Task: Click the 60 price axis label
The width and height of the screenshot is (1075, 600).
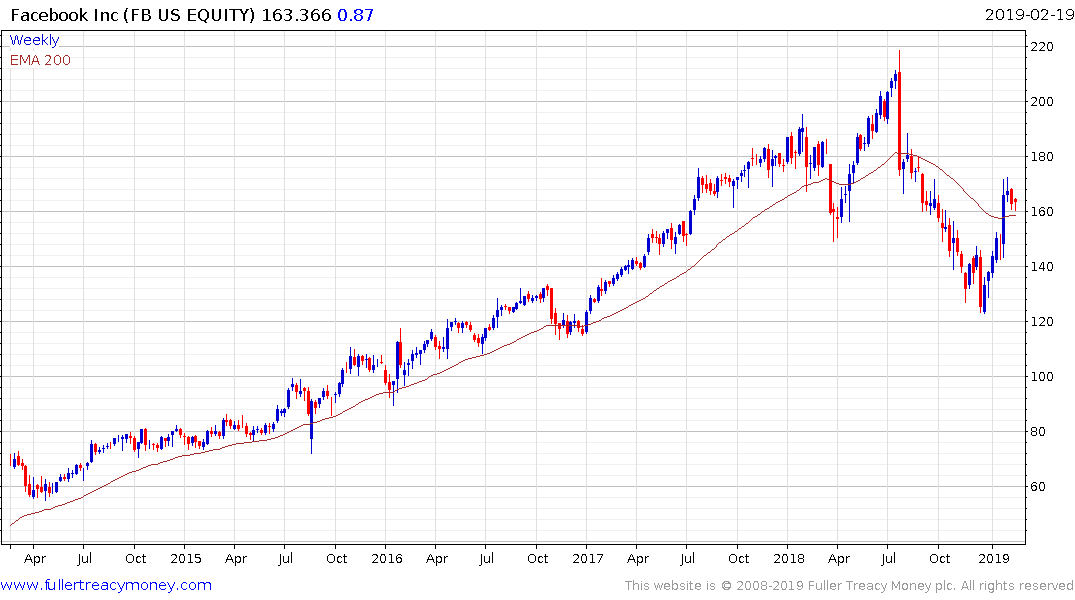Action: (1038, 487)
